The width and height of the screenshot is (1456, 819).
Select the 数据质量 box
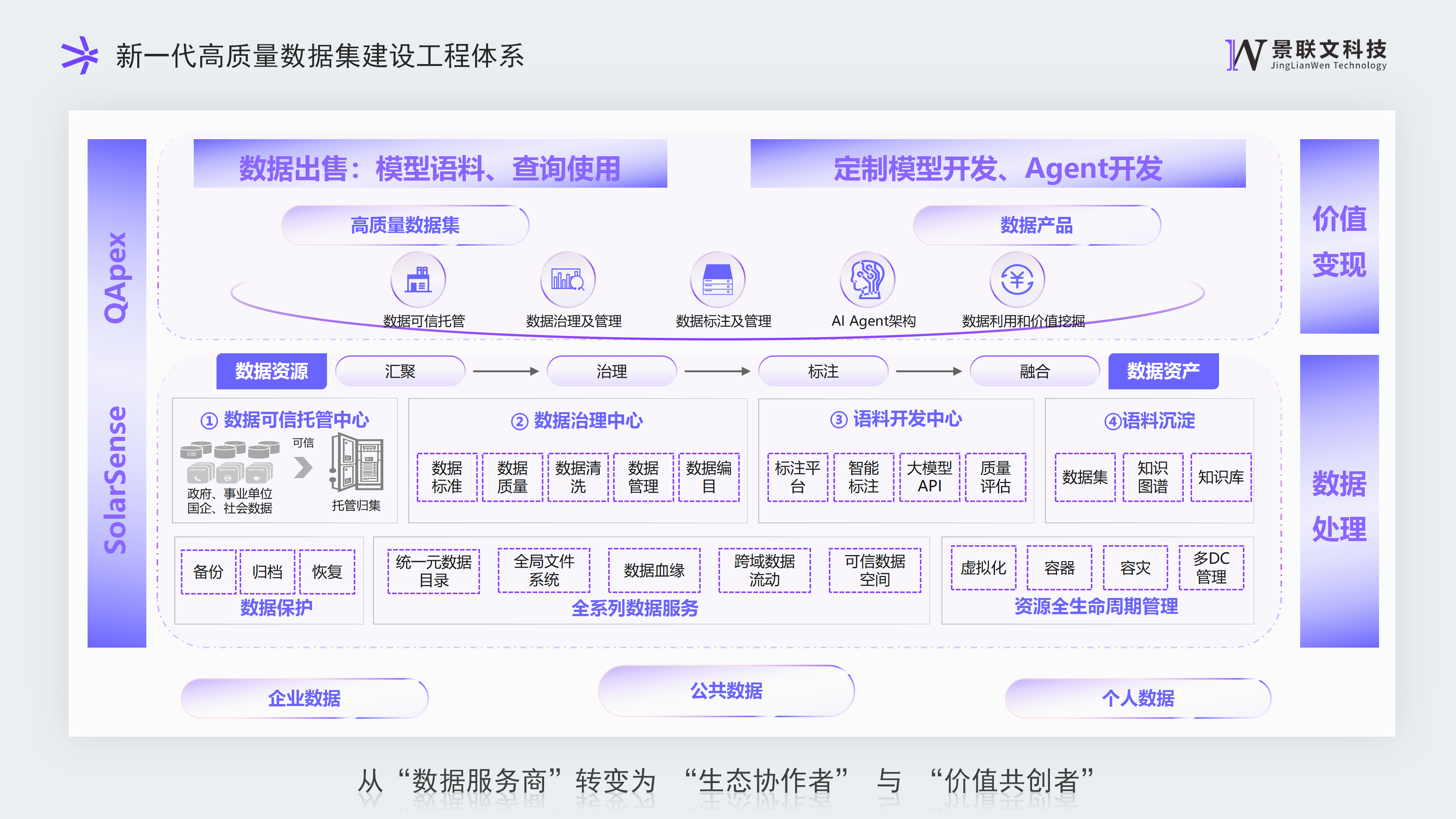click(513, 477)
